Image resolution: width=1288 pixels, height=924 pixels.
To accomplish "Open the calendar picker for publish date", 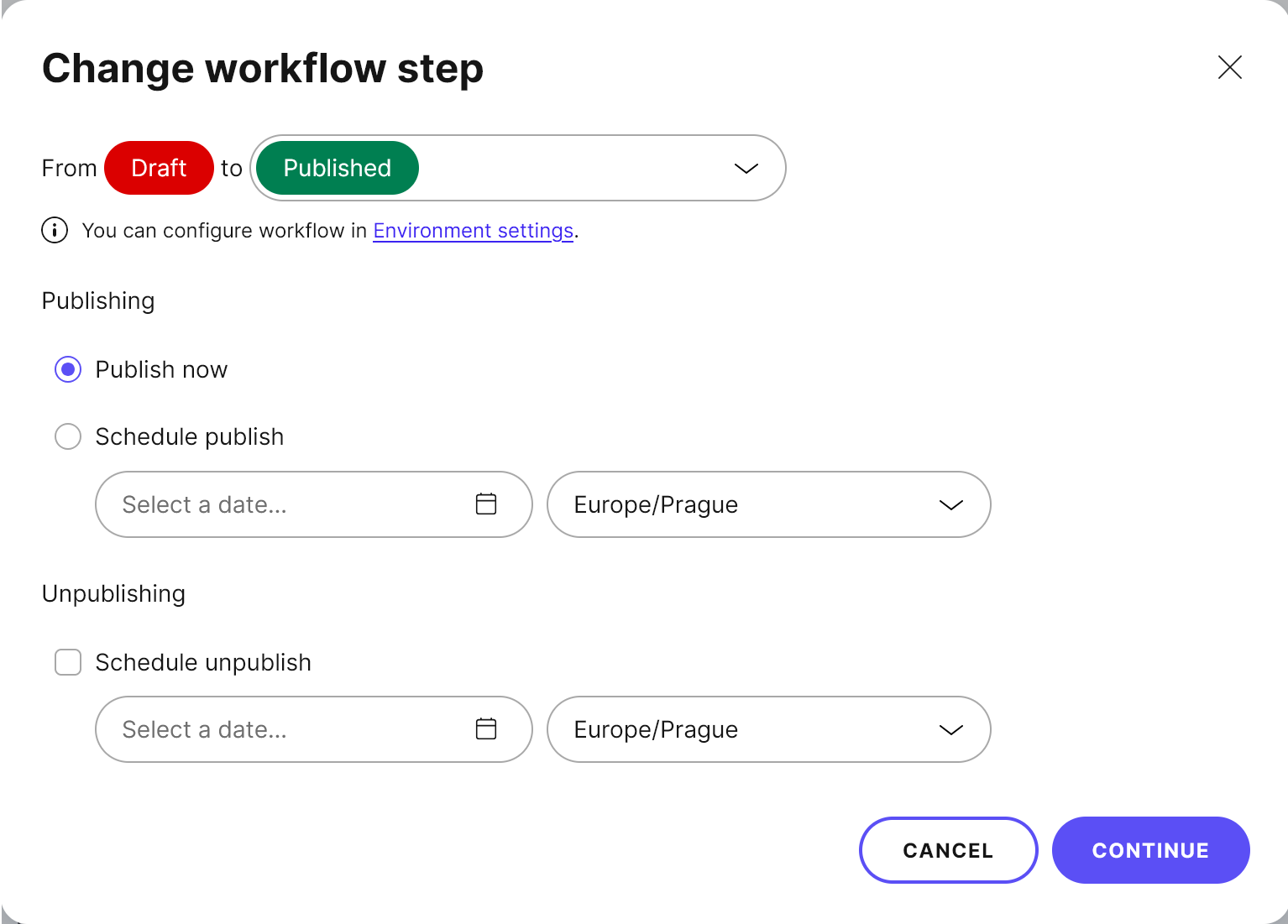I will [486, 504].
